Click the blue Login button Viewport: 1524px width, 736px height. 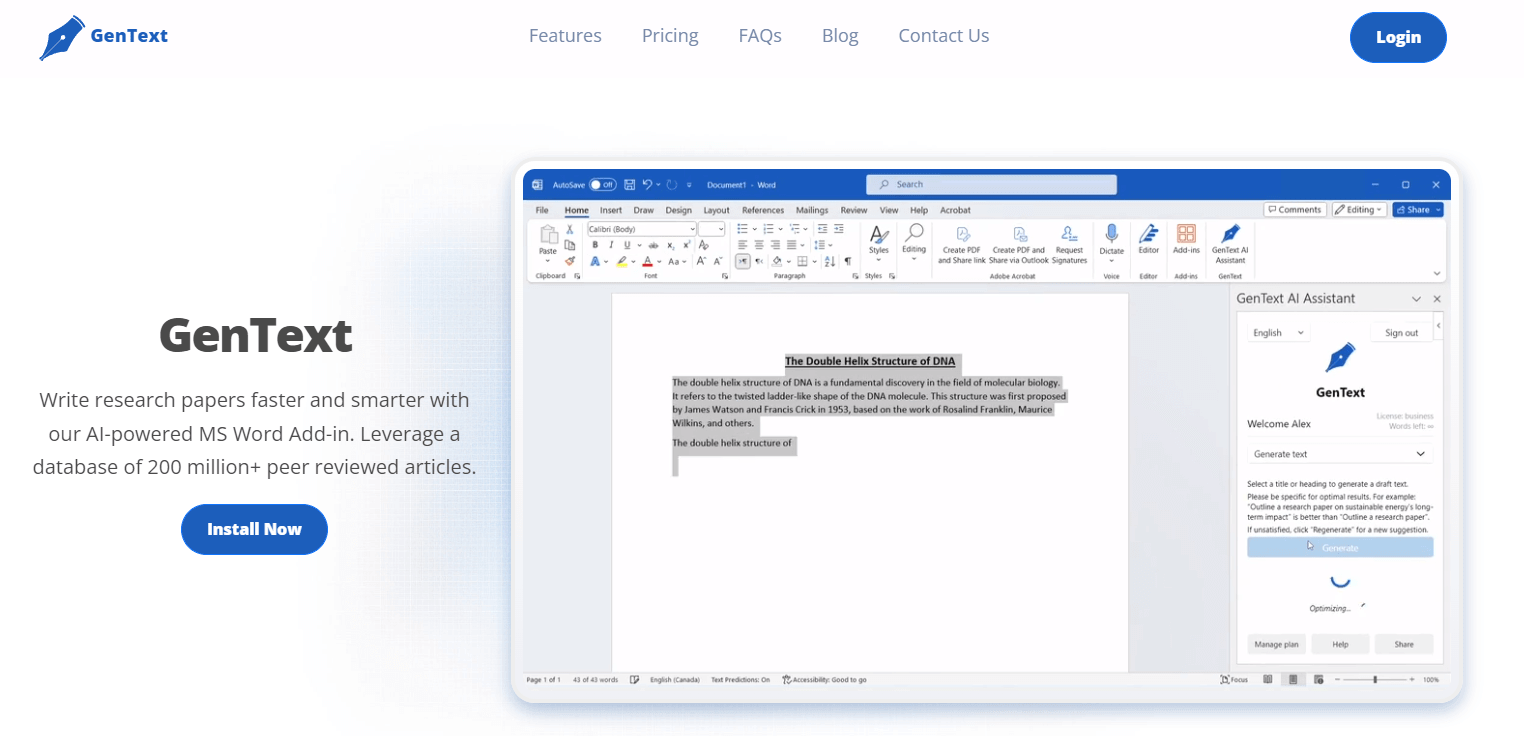point(1398,37)
